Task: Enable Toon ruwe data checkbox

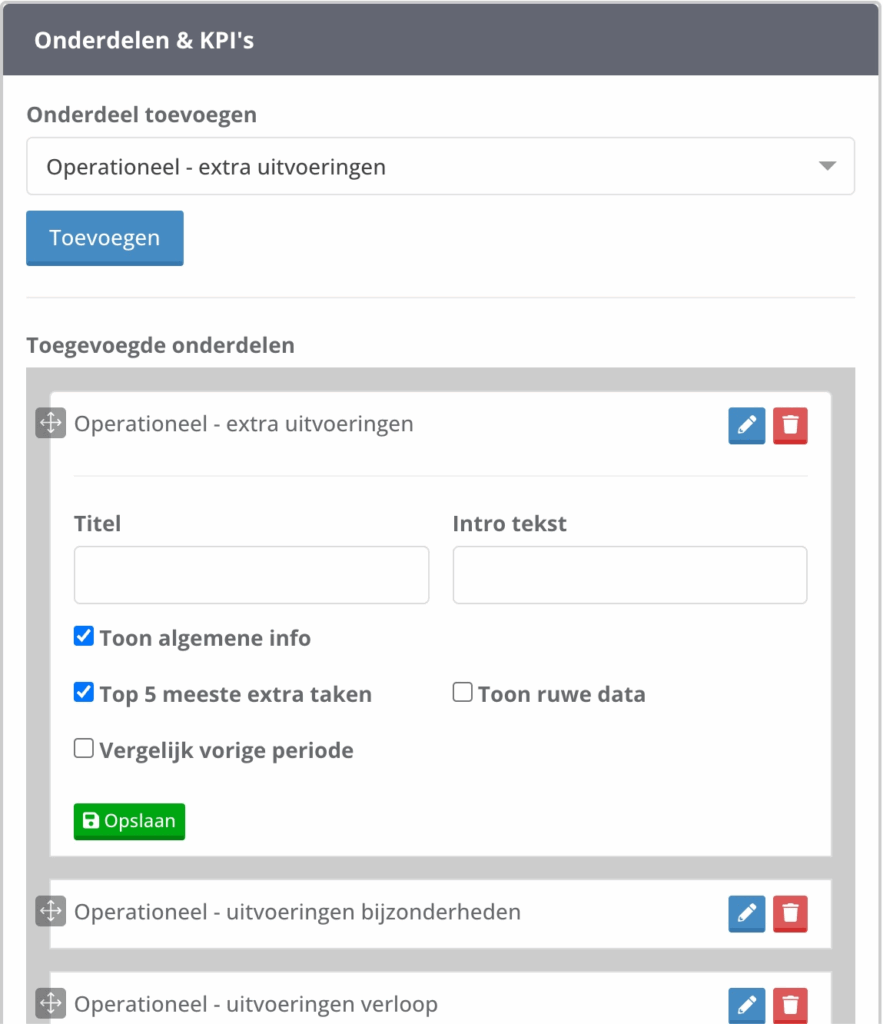Action: (x=462, y=692)
